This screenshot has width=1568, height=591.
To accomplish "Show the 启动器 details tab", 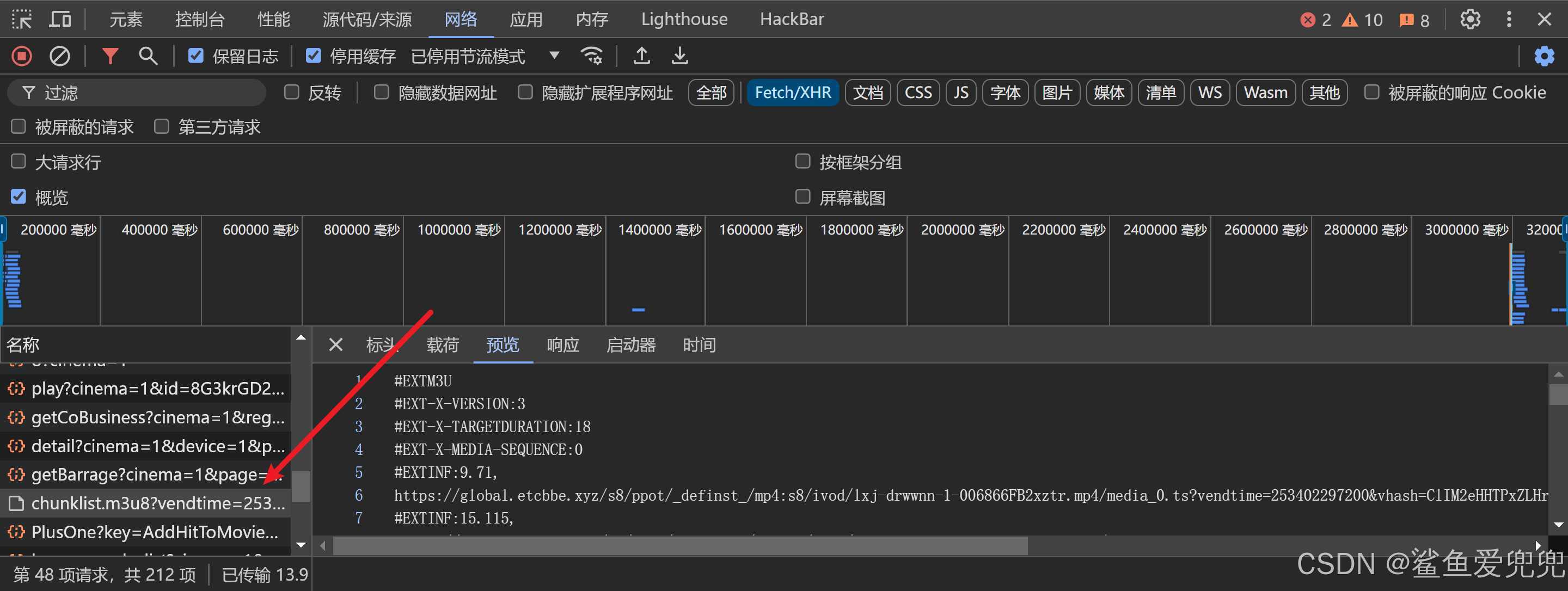I will click(631, 345).
